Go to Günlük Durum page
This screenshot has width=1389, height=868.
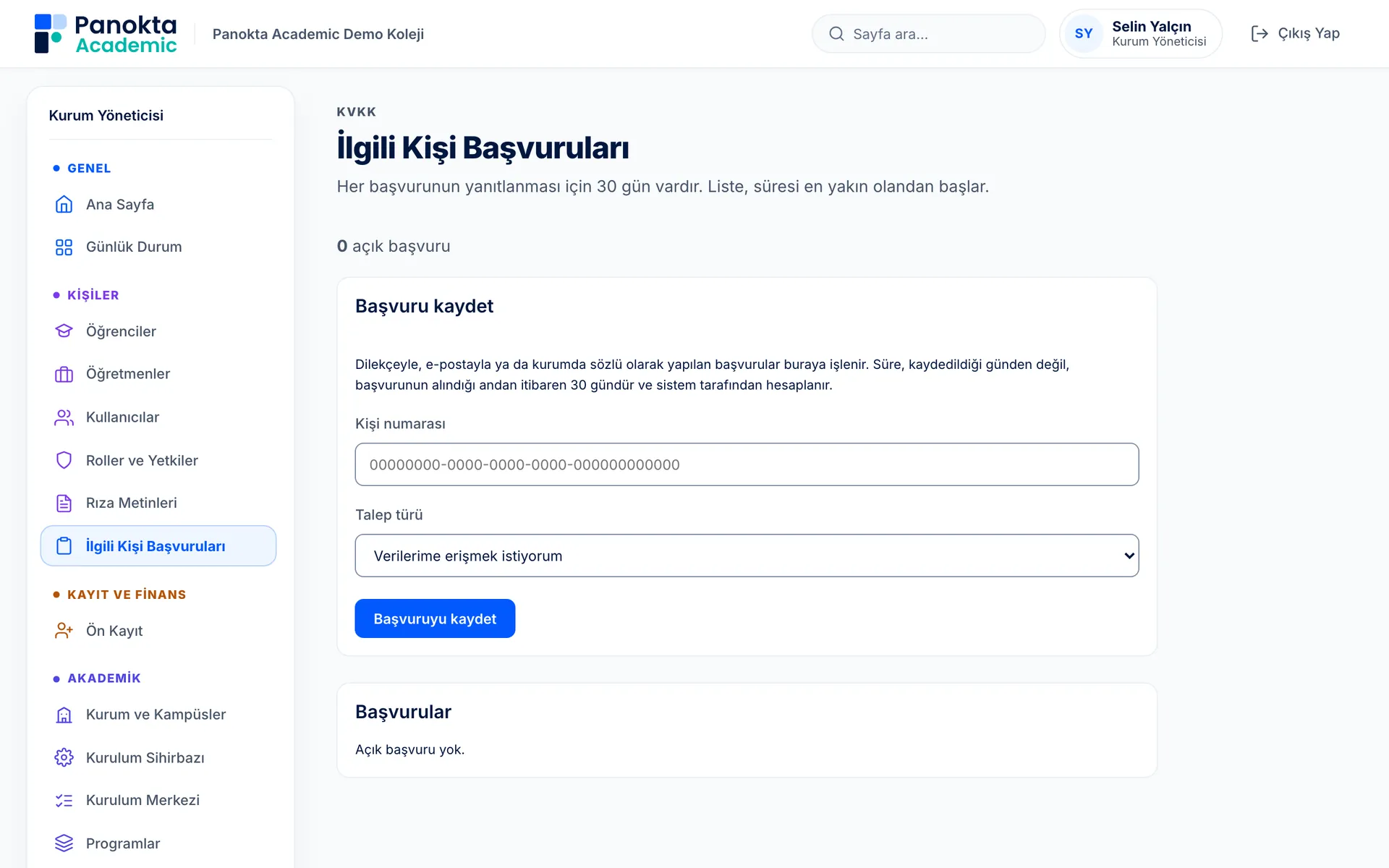[158, 247]
